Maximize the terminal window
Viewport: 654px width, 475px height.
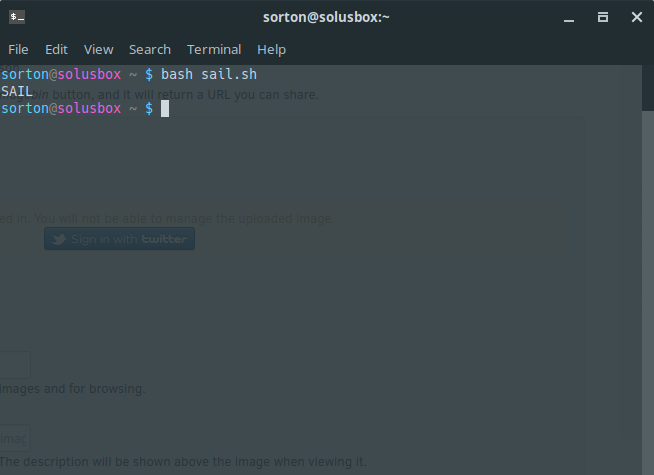603,17
